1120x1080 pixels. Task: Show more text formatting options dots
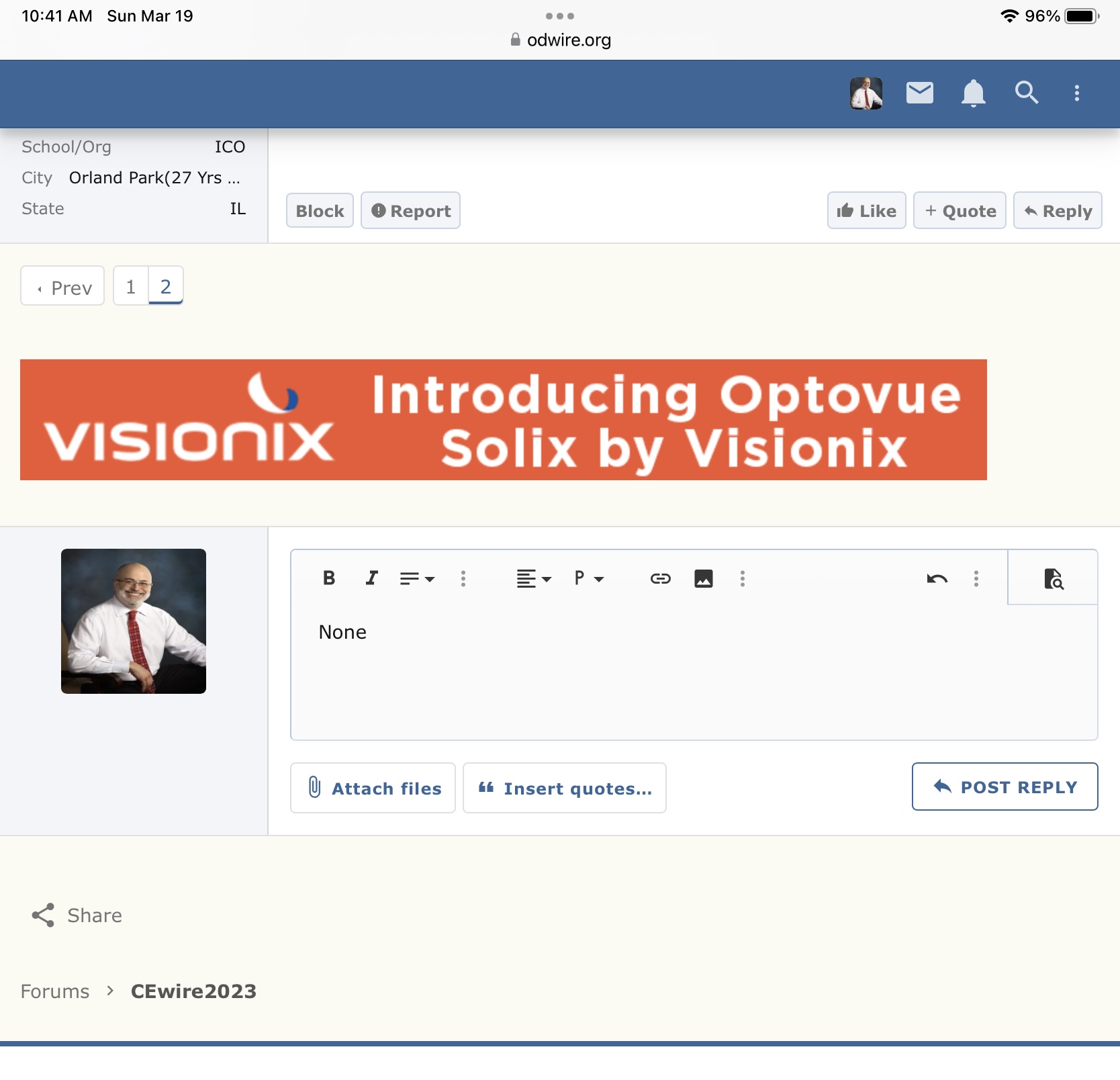(463, 578)
